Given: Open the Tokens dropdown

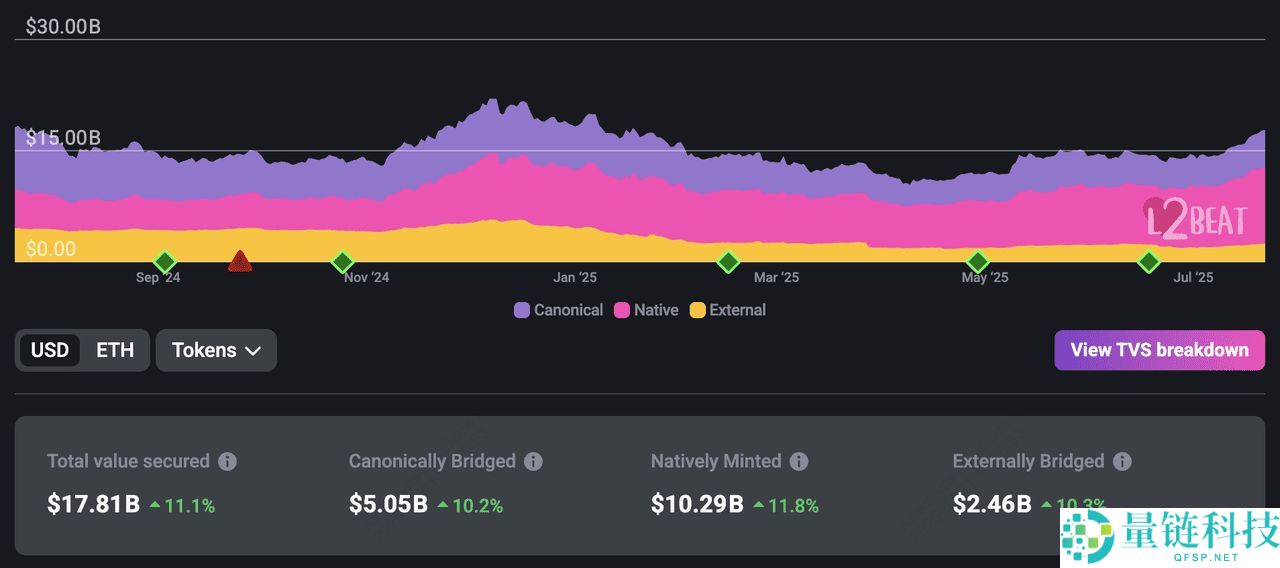Looking at the screenshot, I should point(216,350).
